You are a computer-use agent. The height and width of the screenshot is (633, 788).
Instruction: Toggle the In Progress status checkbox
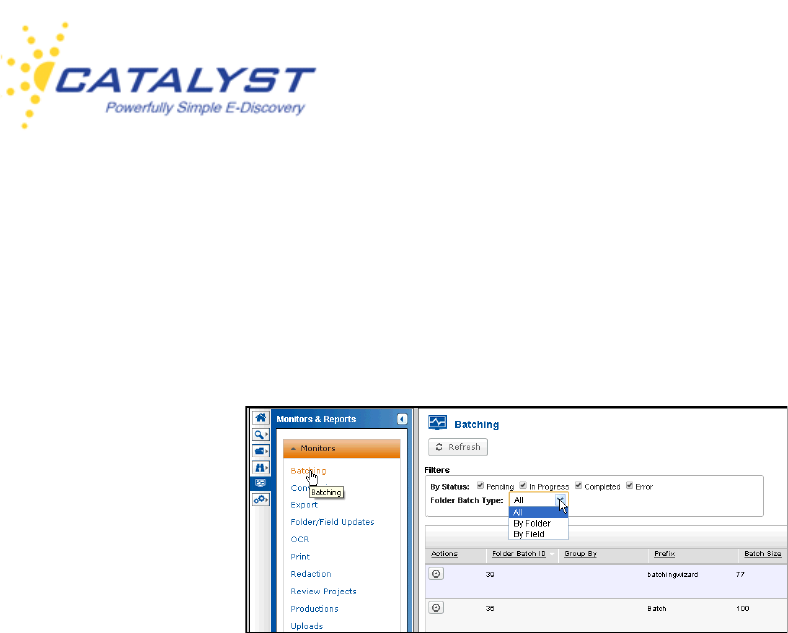(523, 485)
